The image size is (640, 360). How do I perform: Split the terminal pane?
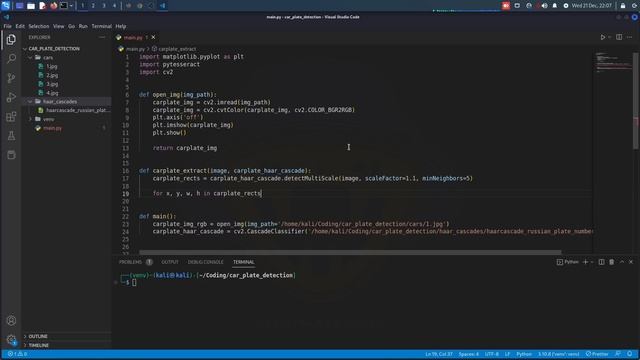[x=601, y=262]
